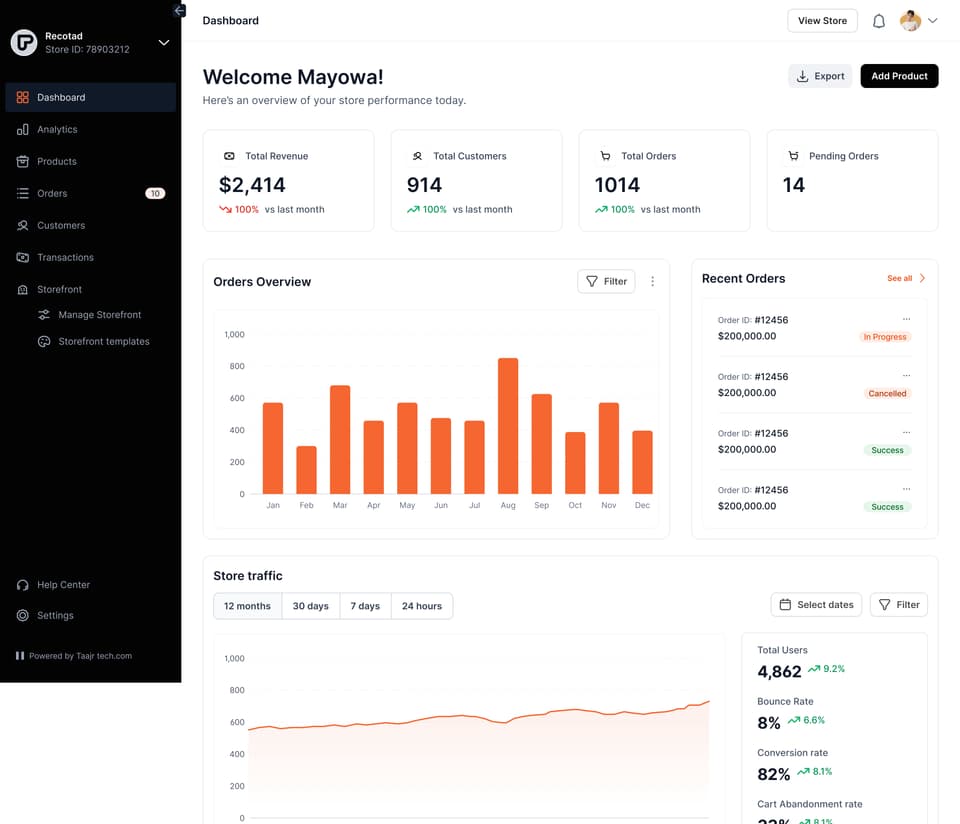Click the Recotad store logo

24,43
